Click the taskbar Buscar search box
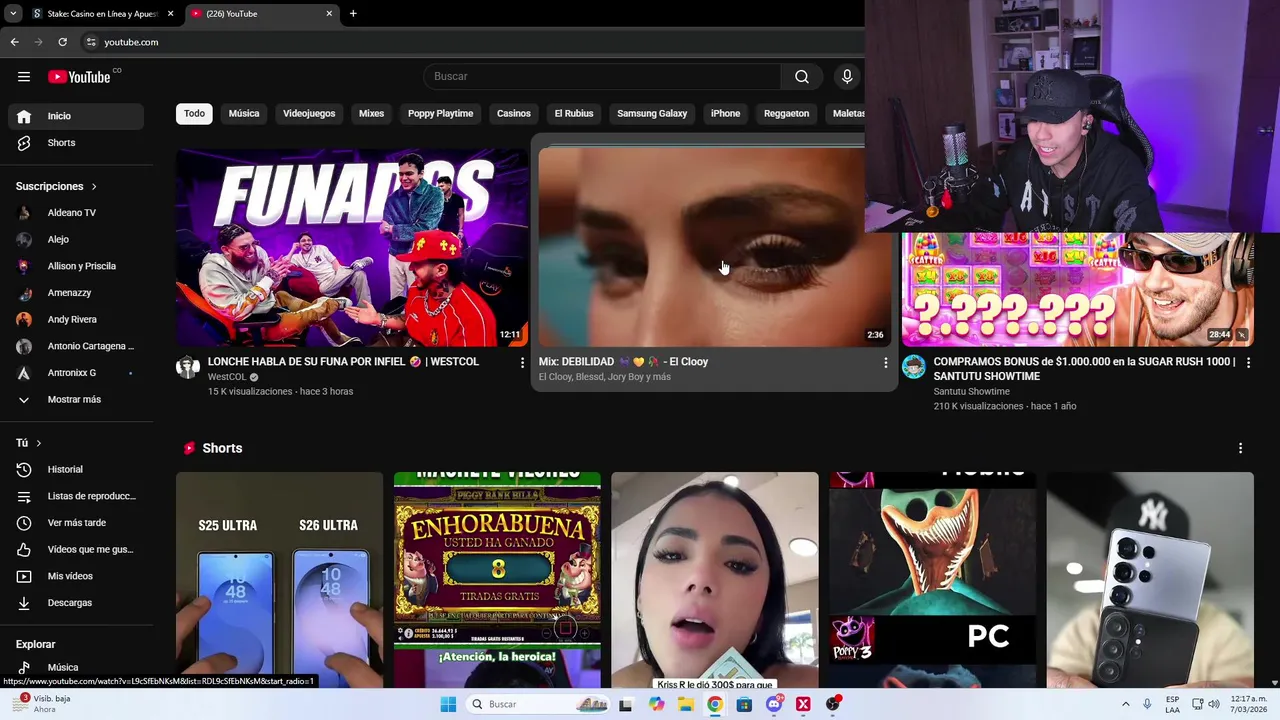The width and height of the screenshot is (1280, 720). click(x=539, y=704)
